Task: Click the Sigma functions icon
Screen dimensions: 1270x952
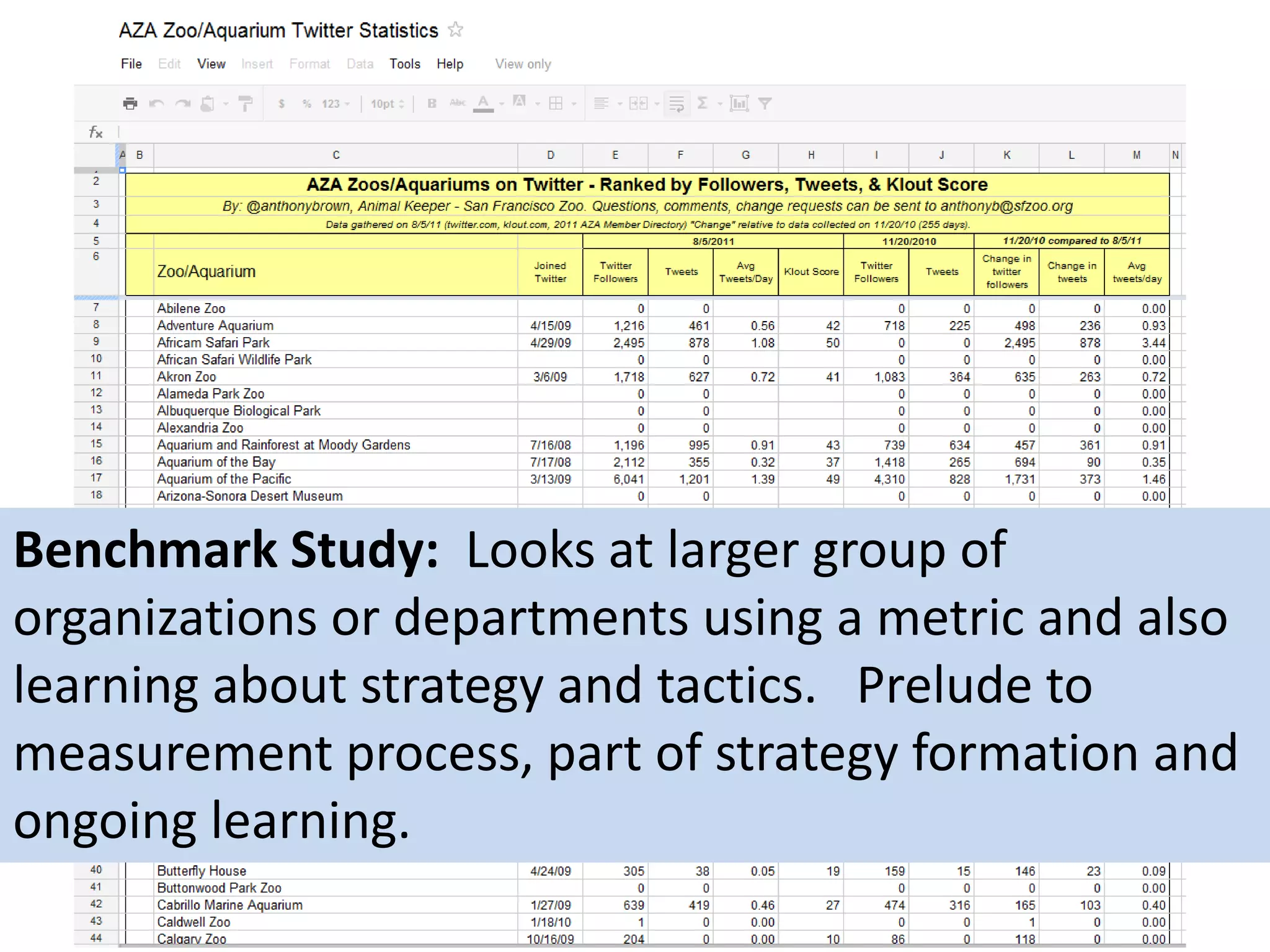Action: (x=703, y=103)
